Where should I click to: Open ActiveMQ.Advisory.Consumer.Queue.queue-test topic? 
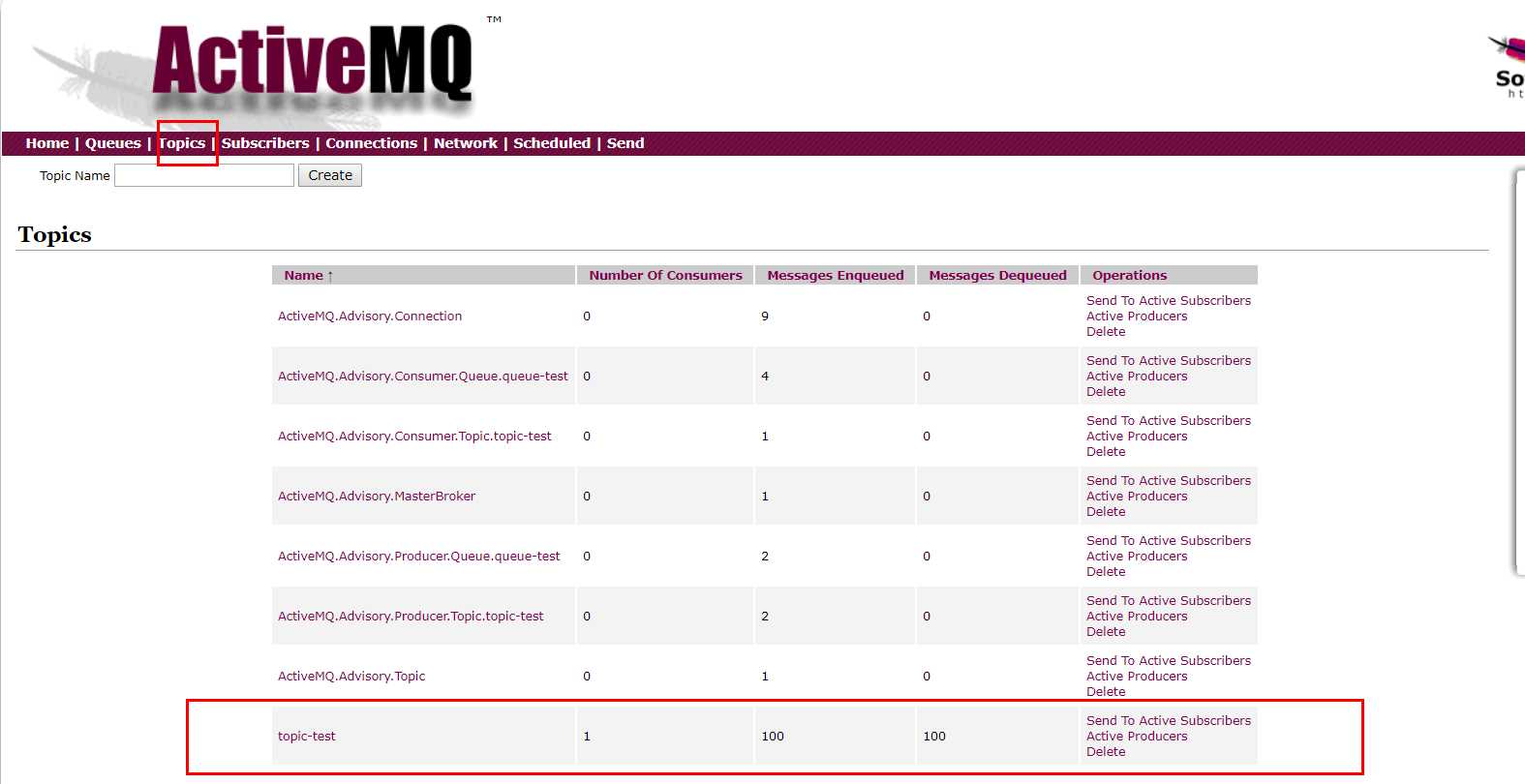coord(423,377)
